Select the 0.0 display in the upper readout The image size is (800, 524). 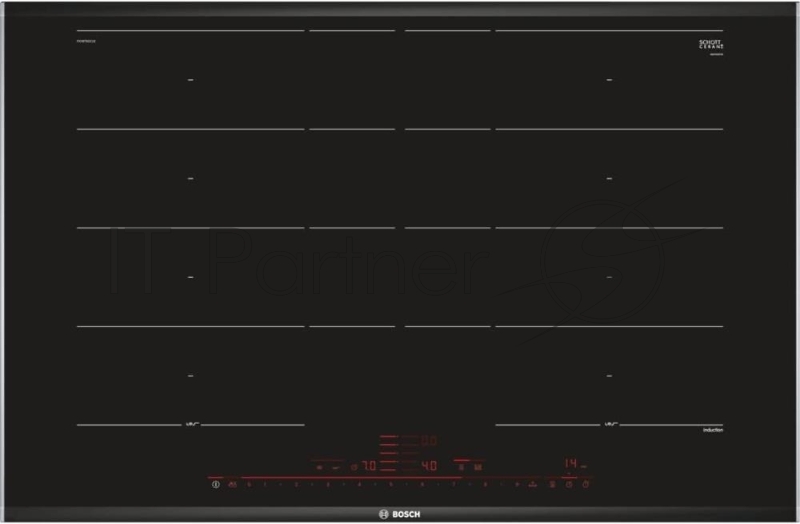(x=428, y=440)
